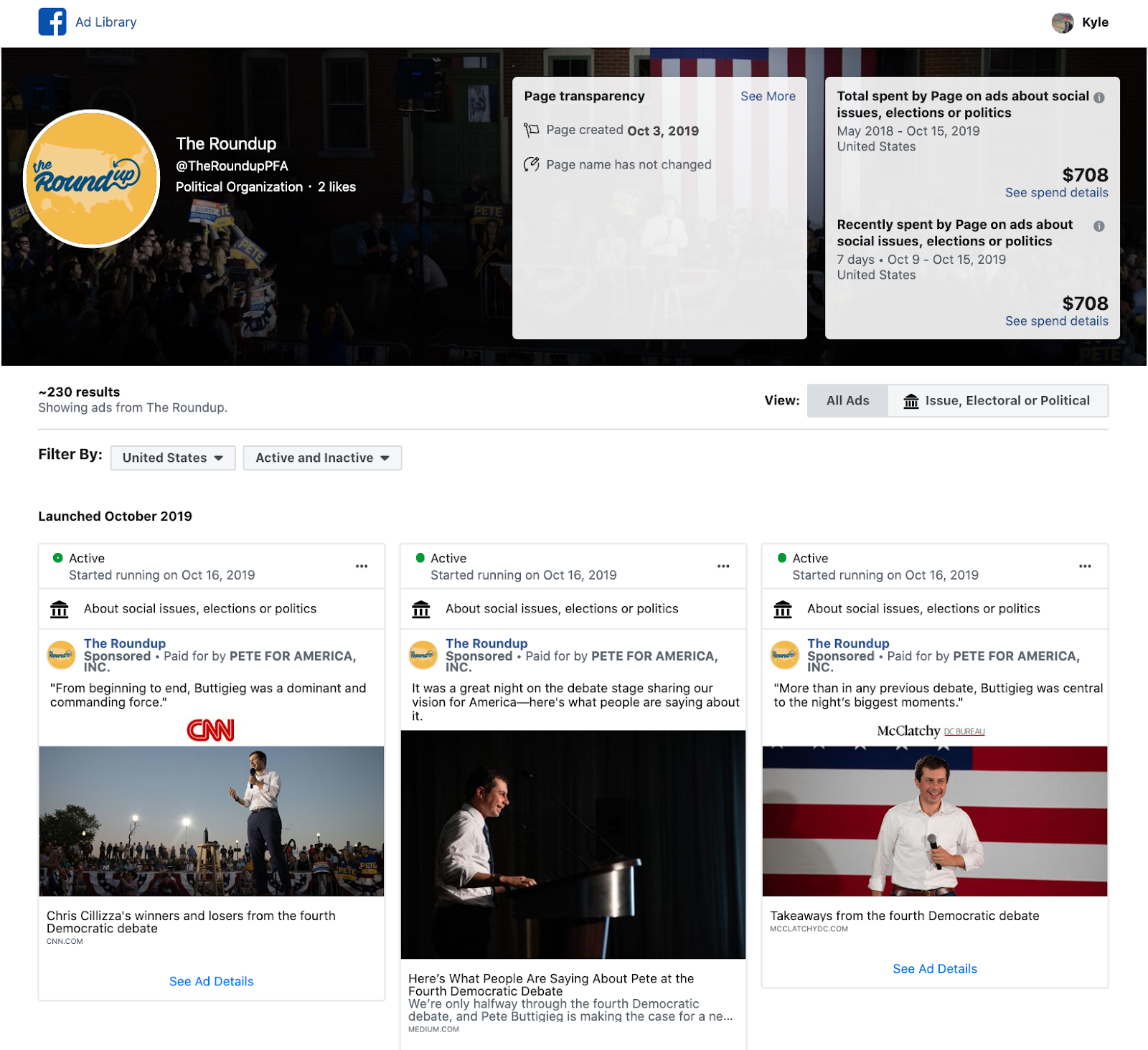Click info icon beside Recently spent heading

[x=1098, y=226]
